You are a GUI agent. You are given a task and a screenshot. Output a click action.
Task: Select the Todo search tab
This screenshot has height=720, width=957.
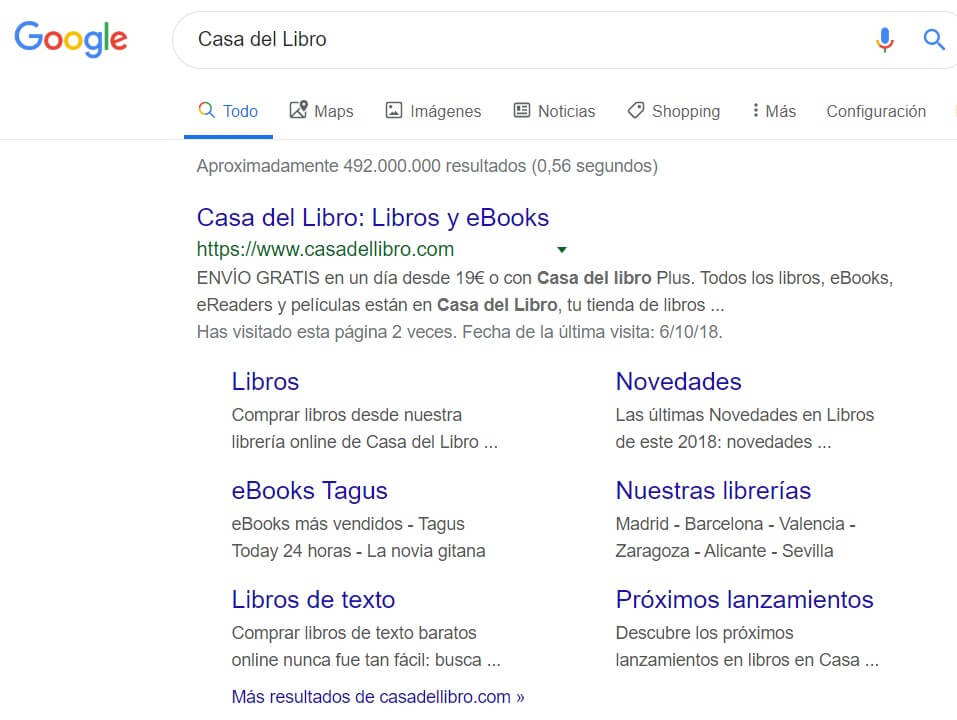228,111
